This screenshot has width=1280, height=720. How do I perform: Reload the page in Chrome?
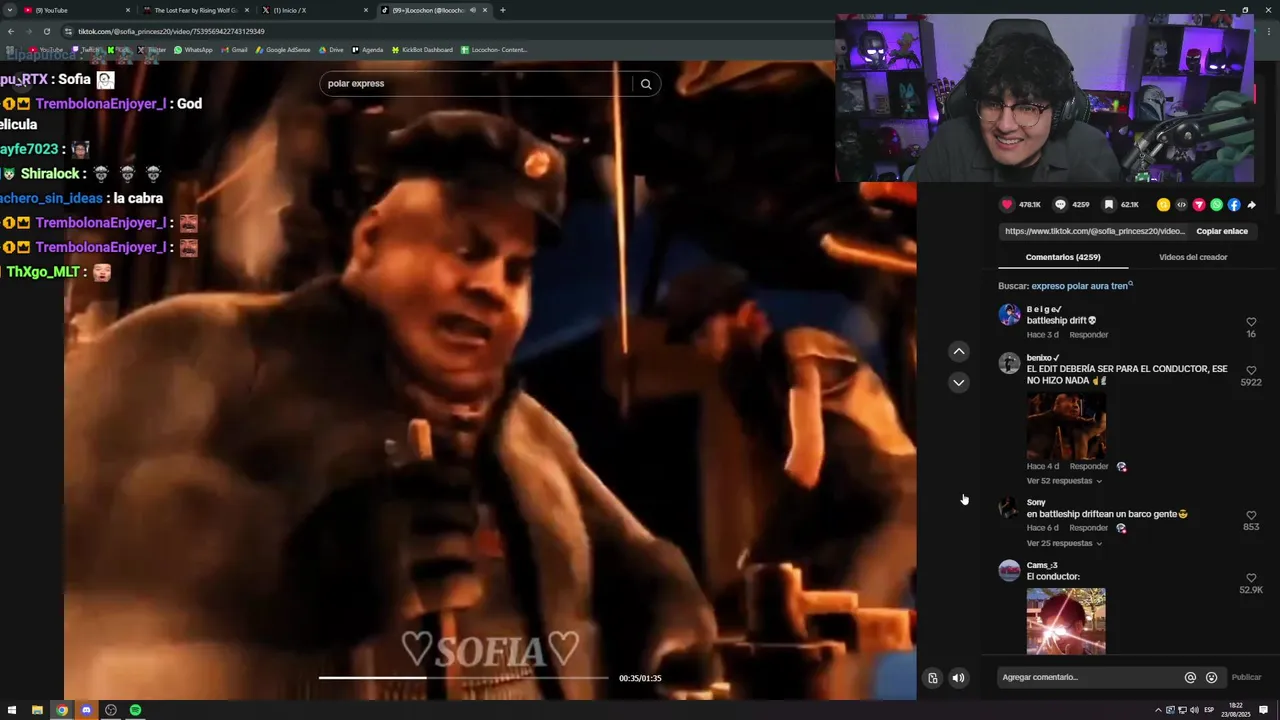click(x=46, y=31)
